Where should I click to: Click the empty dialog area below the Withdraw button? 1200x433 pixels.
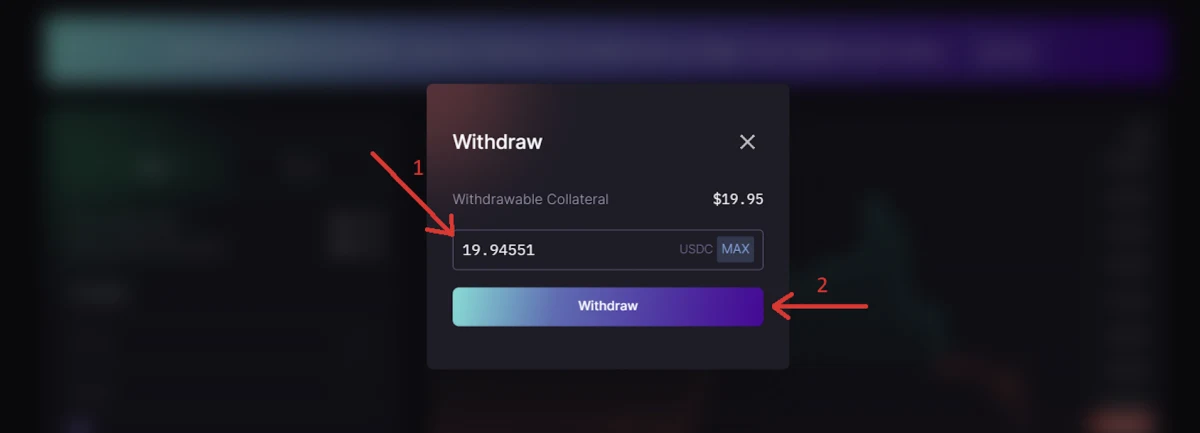608,348
